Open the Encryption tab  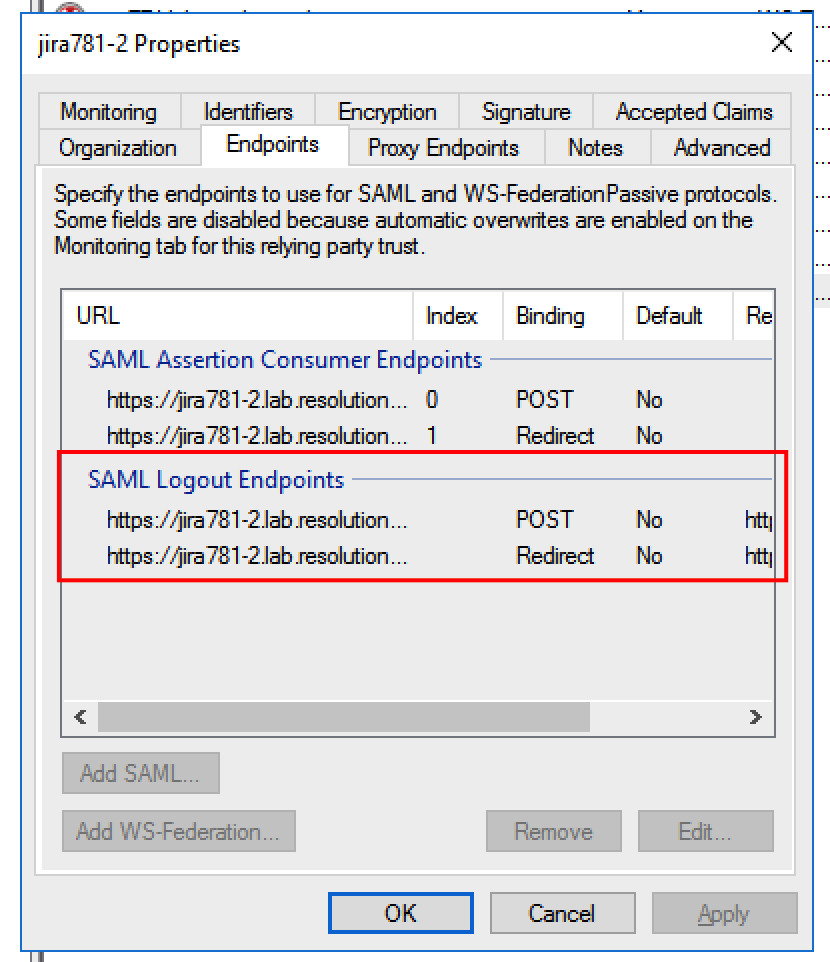387,112
